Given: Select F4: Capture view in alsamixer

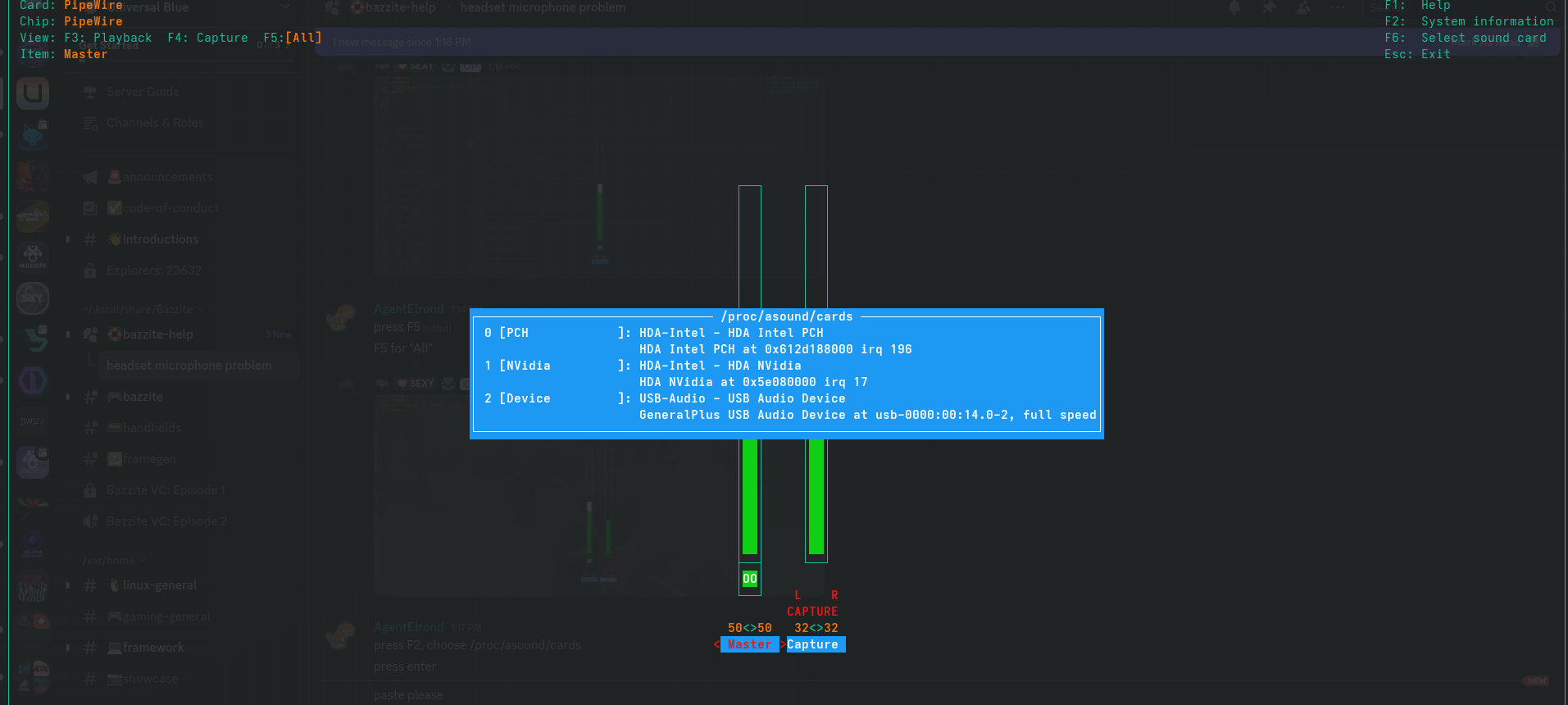Looking at the screenshot, I should [x=207, y=38].
